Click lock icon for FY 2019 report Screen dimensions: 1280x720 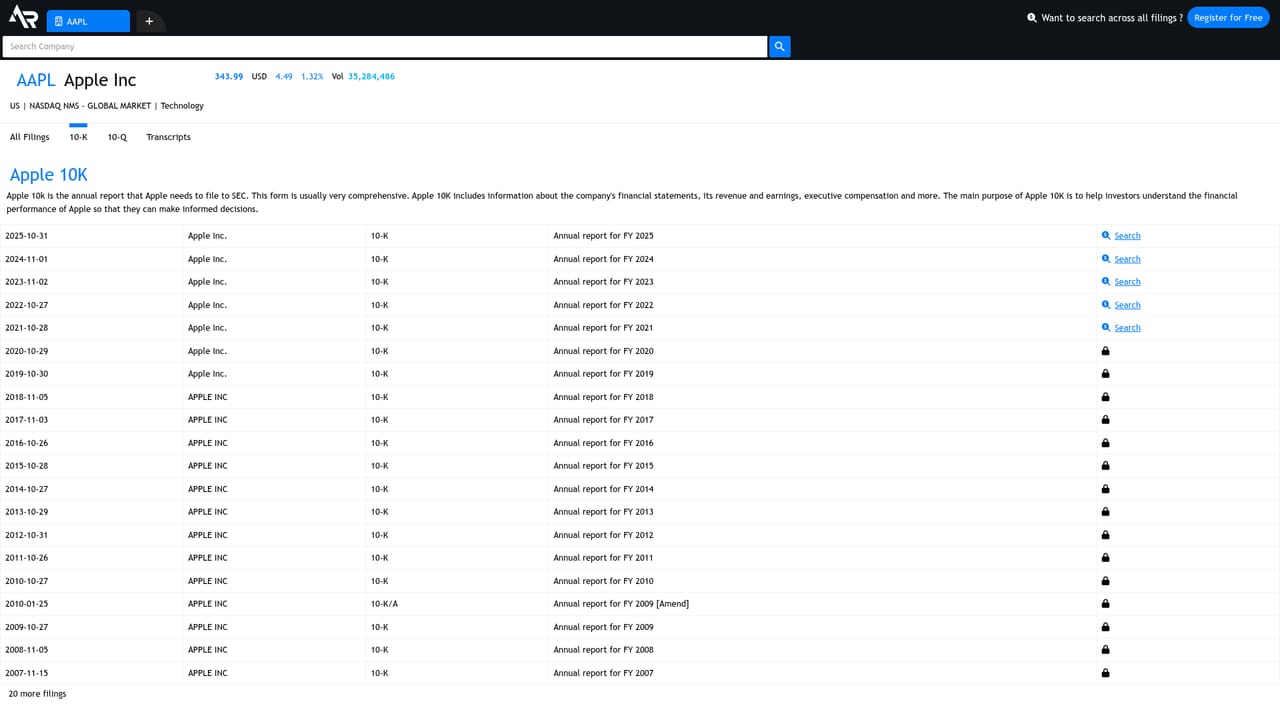pos(1106,374)
